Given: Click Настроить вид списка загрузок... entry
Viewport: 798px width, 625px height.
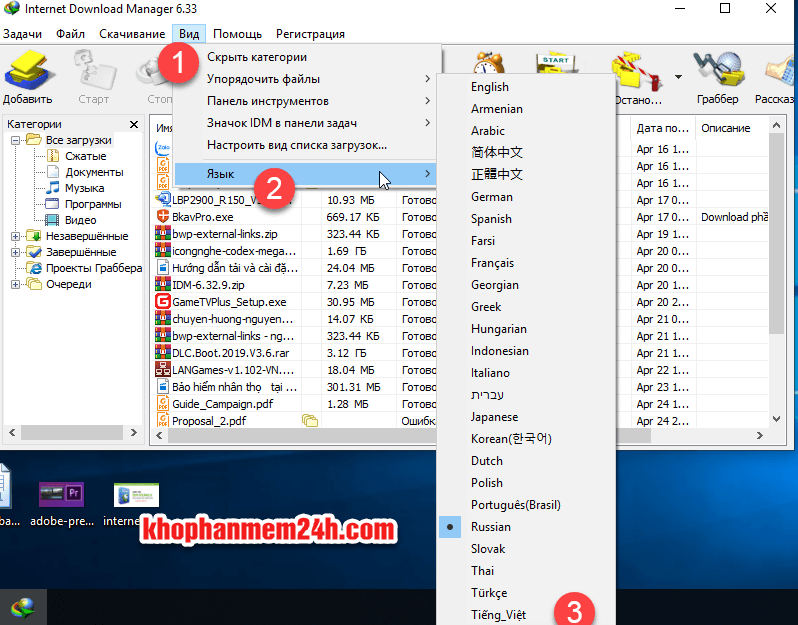Looking at the screenshot, I should coord(296,145).
